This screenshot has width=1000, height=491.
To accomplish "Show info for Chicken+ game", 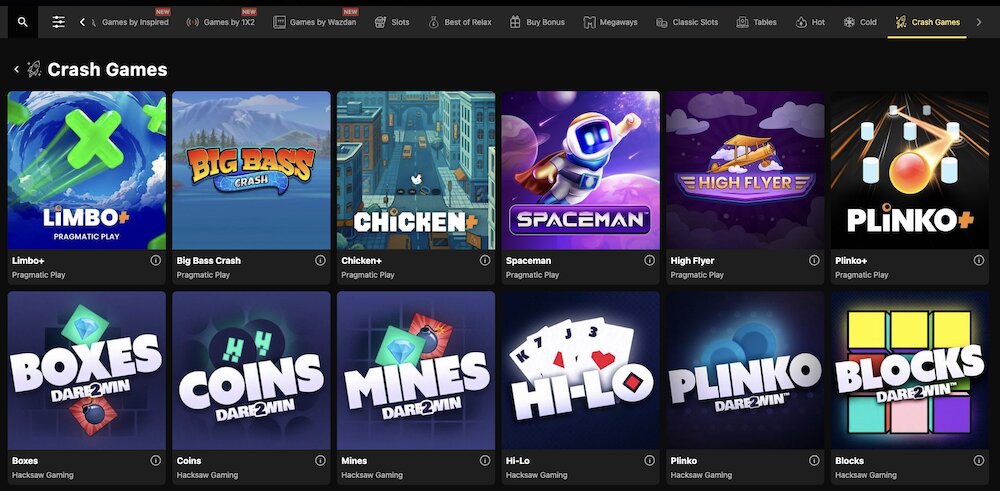I will coord(485,260).
